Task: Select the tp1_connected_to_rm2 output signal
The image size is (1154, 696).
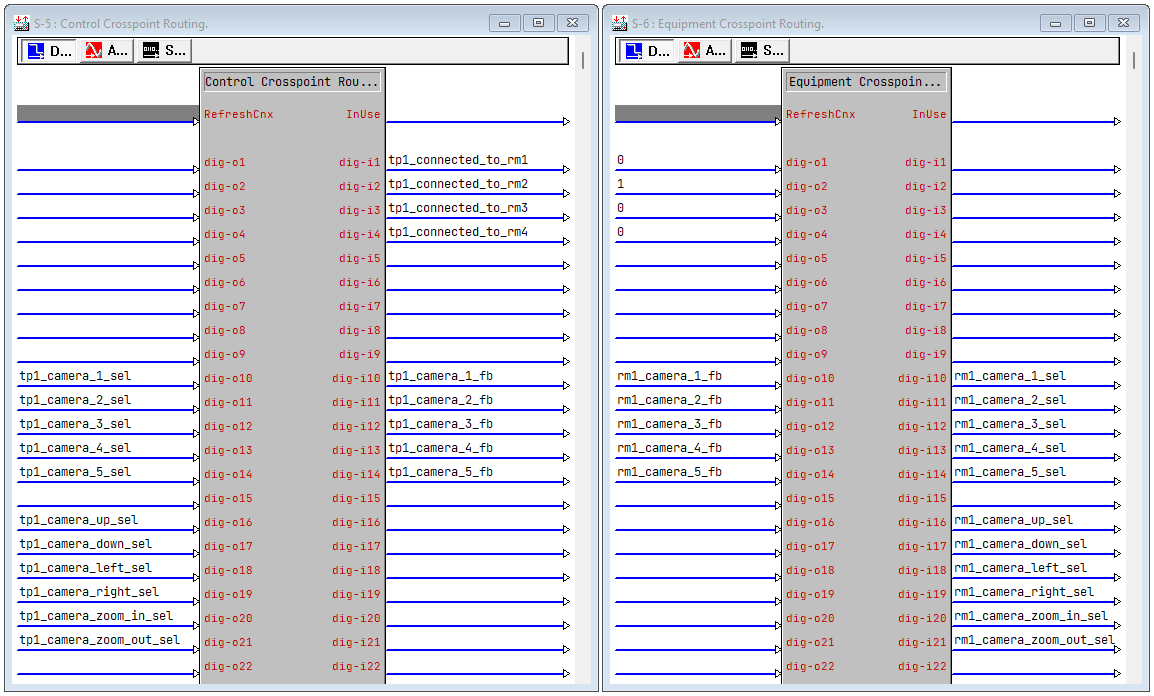Action: pos(458,184)
